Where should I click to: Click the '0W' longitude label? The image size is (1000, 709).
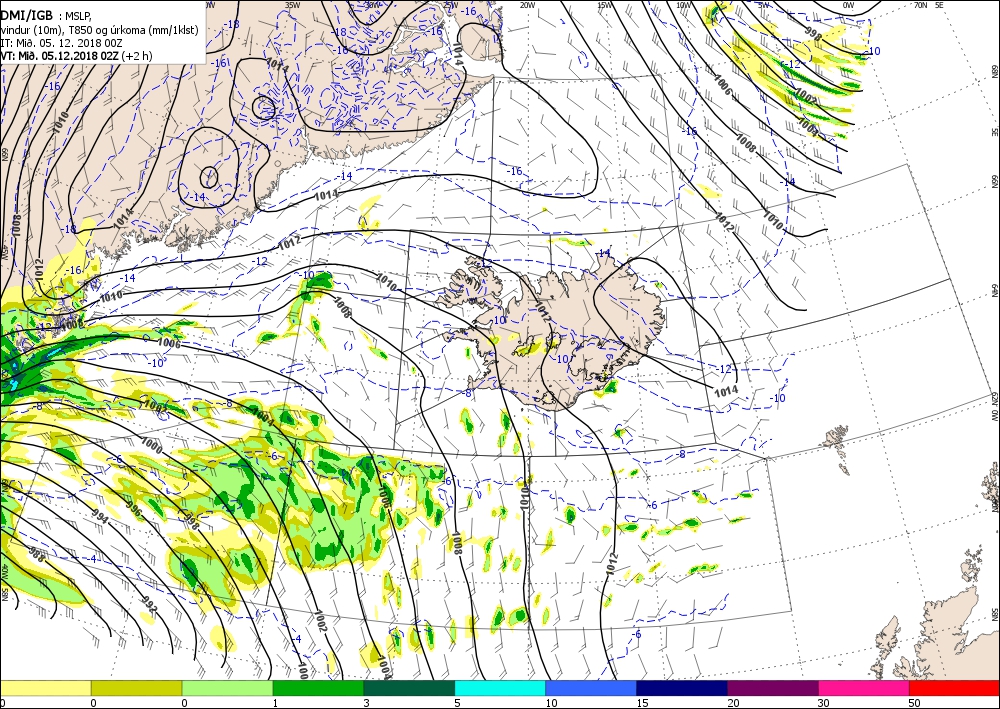(848, 5)
